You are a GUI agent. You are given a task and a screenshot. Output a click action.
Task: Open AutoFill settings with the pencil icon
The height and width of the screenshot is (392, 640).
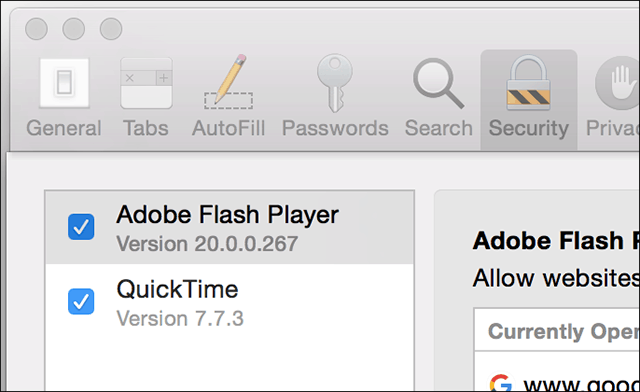click(x=229, y=82)
